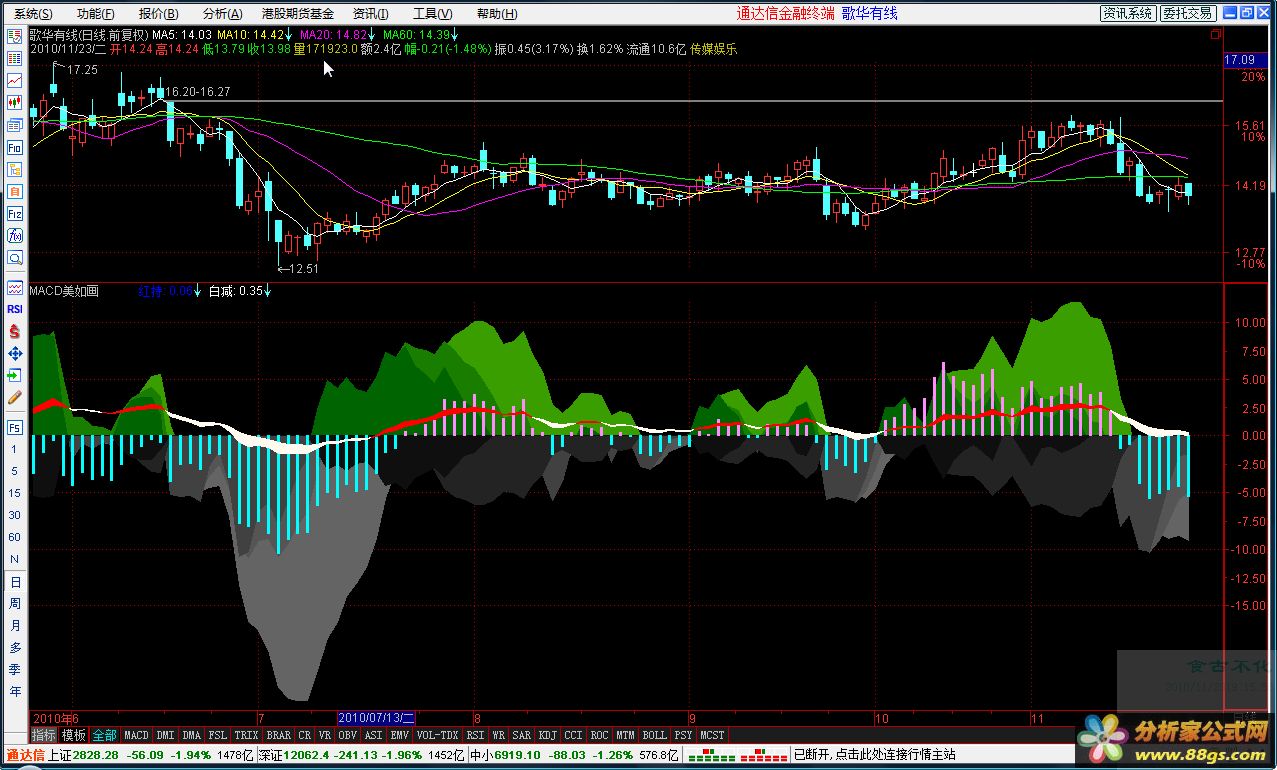Open the F10 company info icon
This screenshot has width=1277, height=770.
click(x=15, y=147)
